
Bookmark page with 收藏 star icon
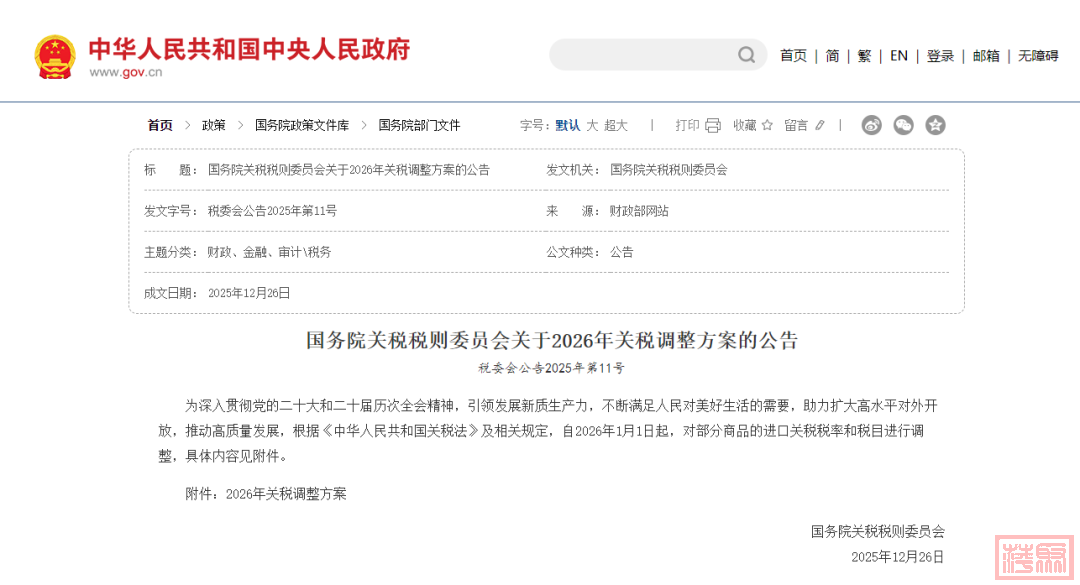point(767,125)
